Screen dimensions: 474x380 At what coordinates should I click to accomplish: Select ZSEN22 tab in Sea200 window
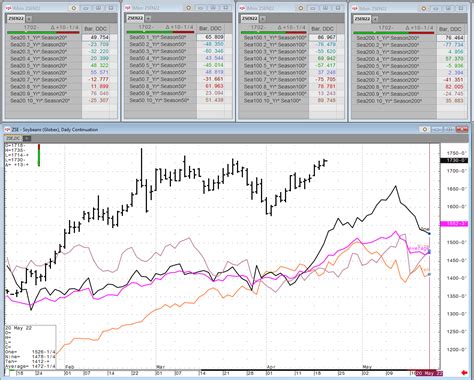[x=362, y=19]
